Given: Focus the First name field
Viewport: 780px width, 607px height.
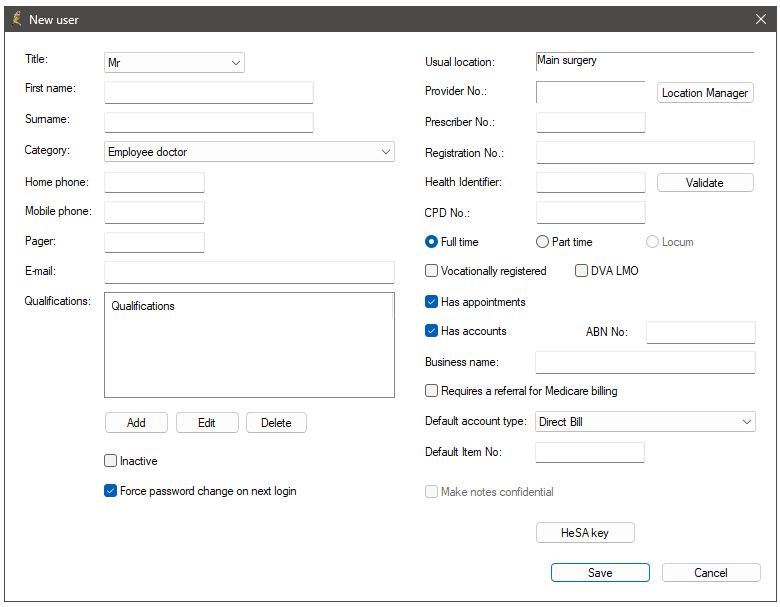Looking at the screenshot, I should 209,93.
